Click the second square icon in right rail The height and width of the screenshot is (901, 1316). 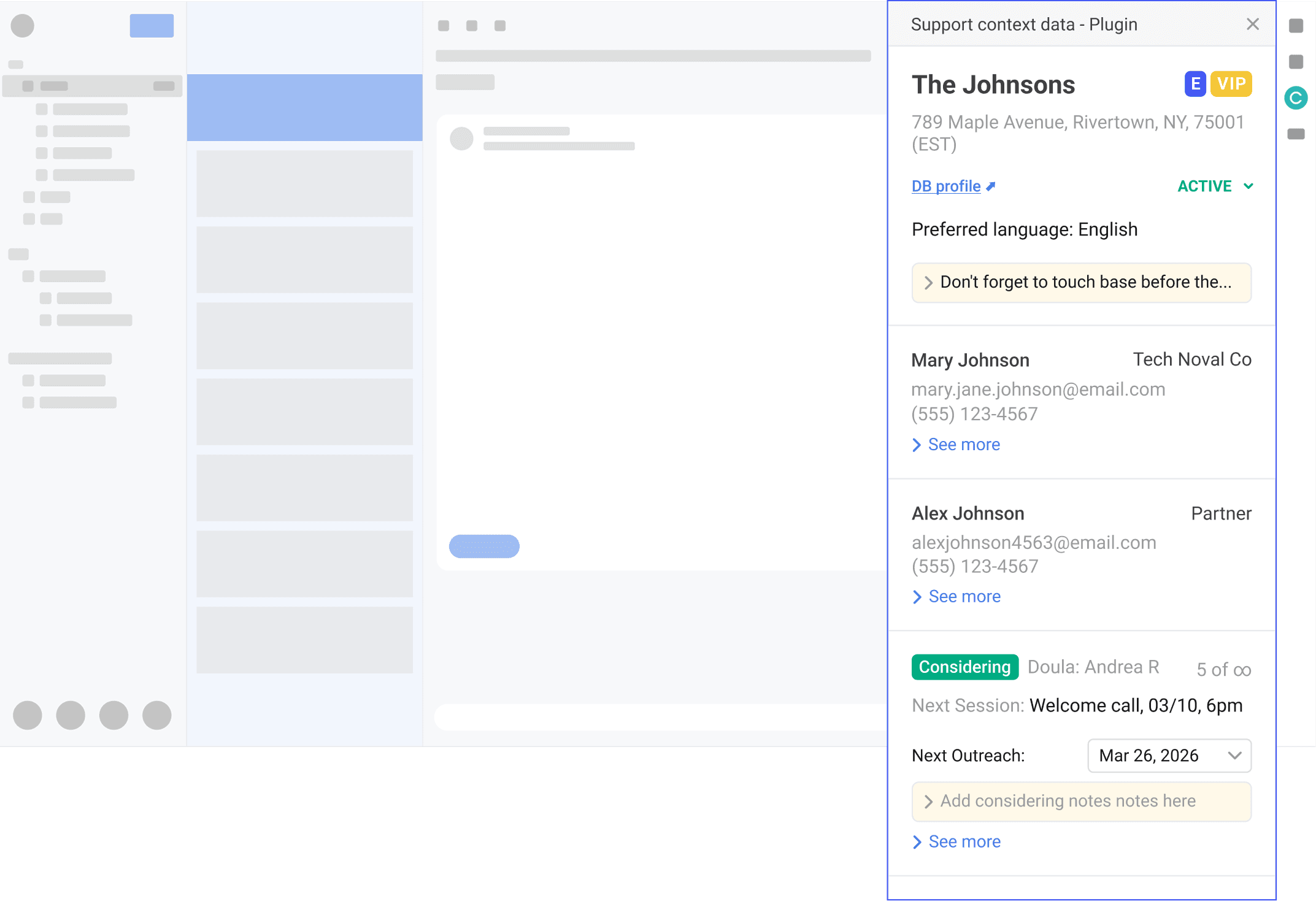pyautogui.click(x=1296, y=62)
